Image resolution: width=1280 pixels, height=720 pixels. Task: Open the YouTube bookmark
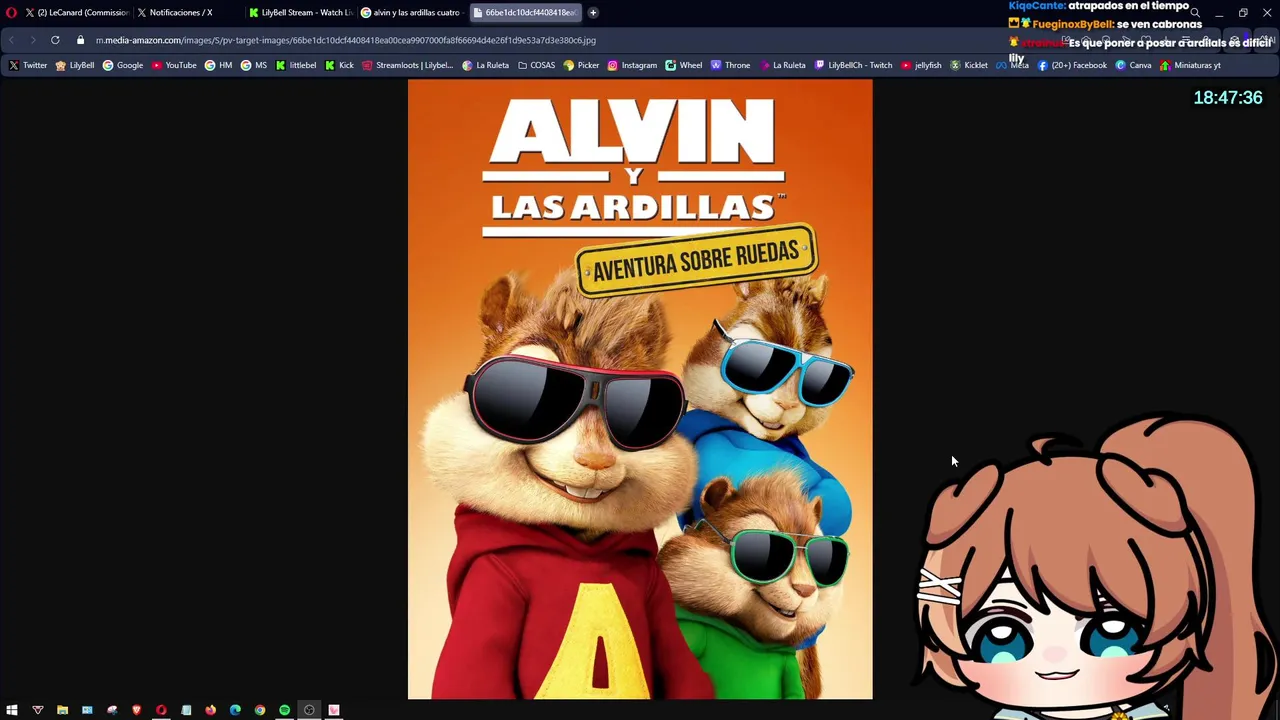174,65
